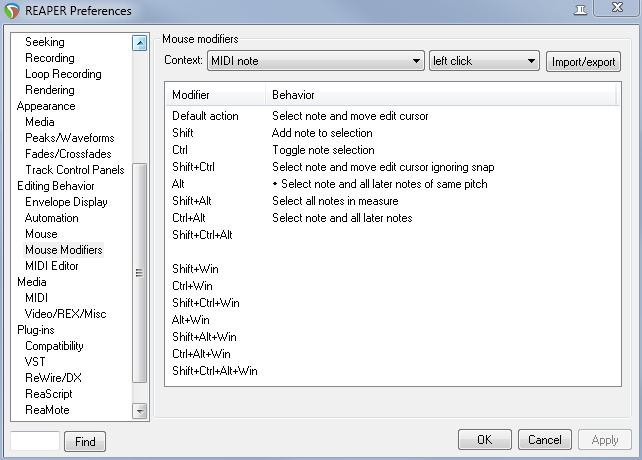Click the pin icon in title bar
Screen dimensions: 642x460
(x=580, y=9)
